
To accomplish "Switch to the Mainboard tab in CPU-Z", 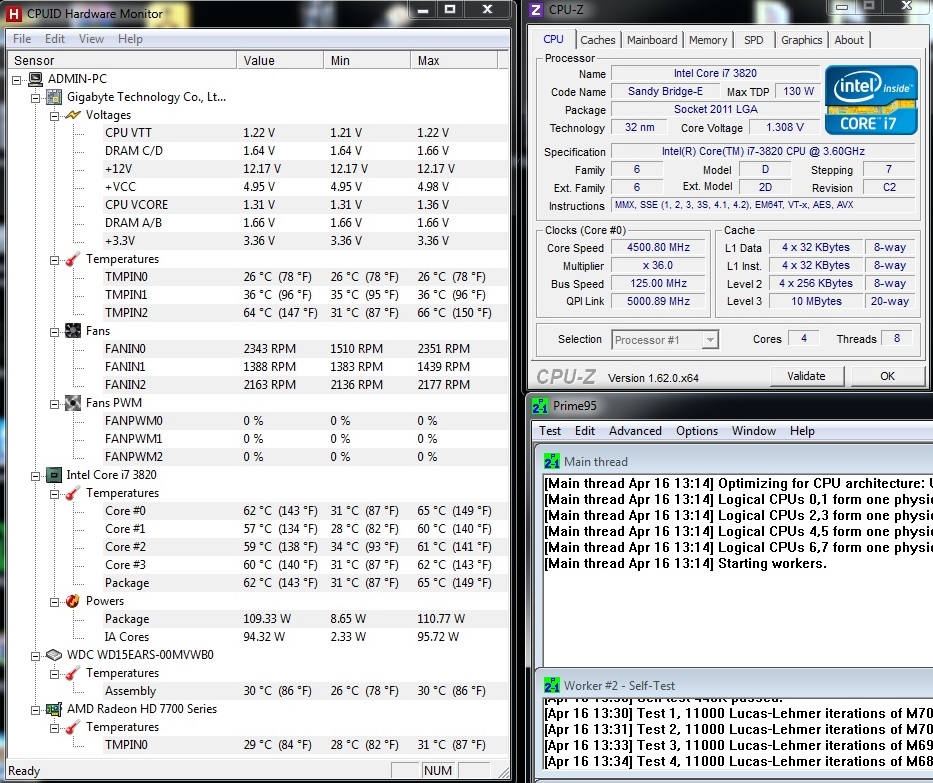I will (x=652, y=40).
